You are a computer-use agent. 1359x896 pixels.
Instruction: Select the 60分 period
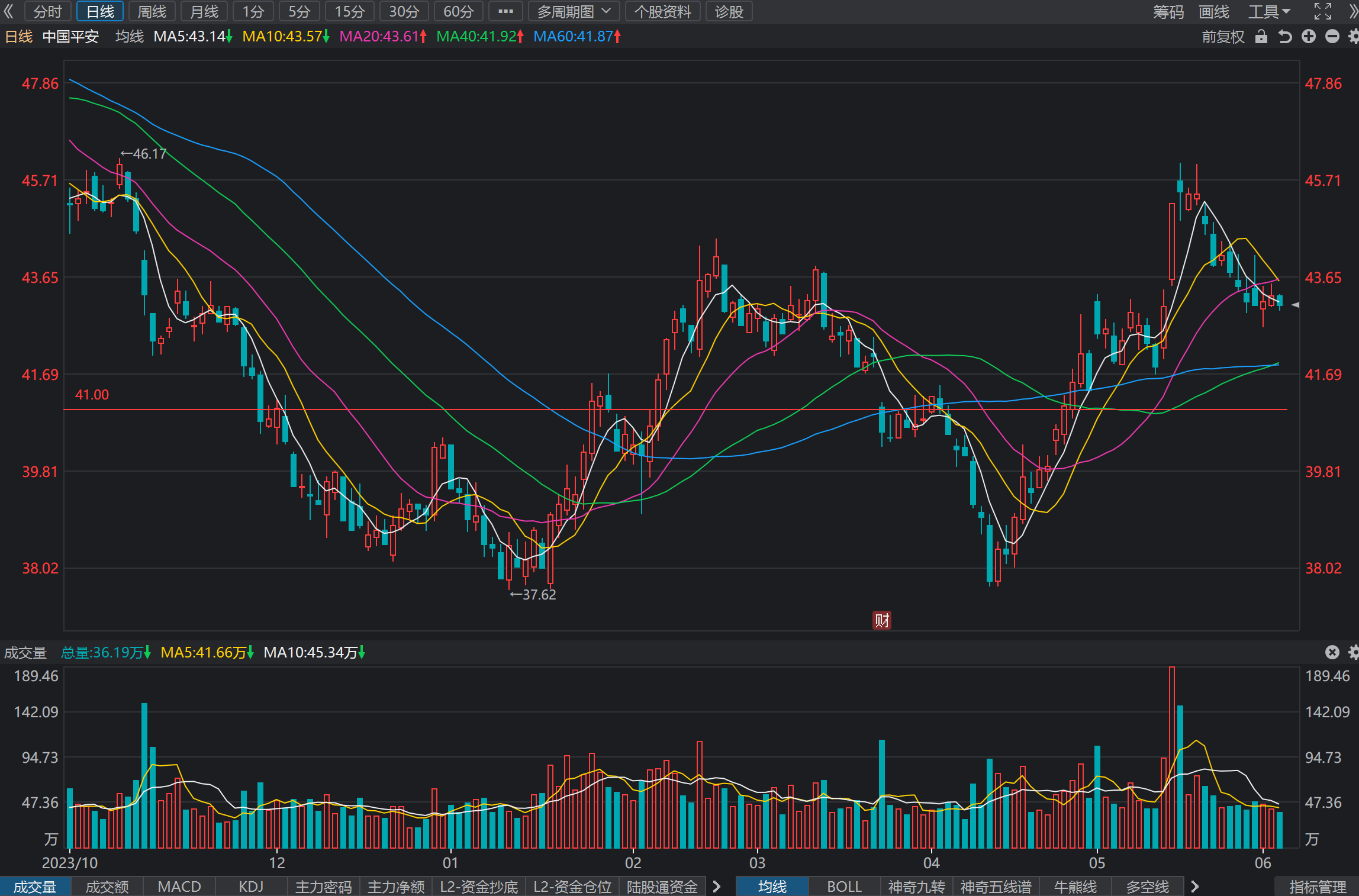(459, 11)
